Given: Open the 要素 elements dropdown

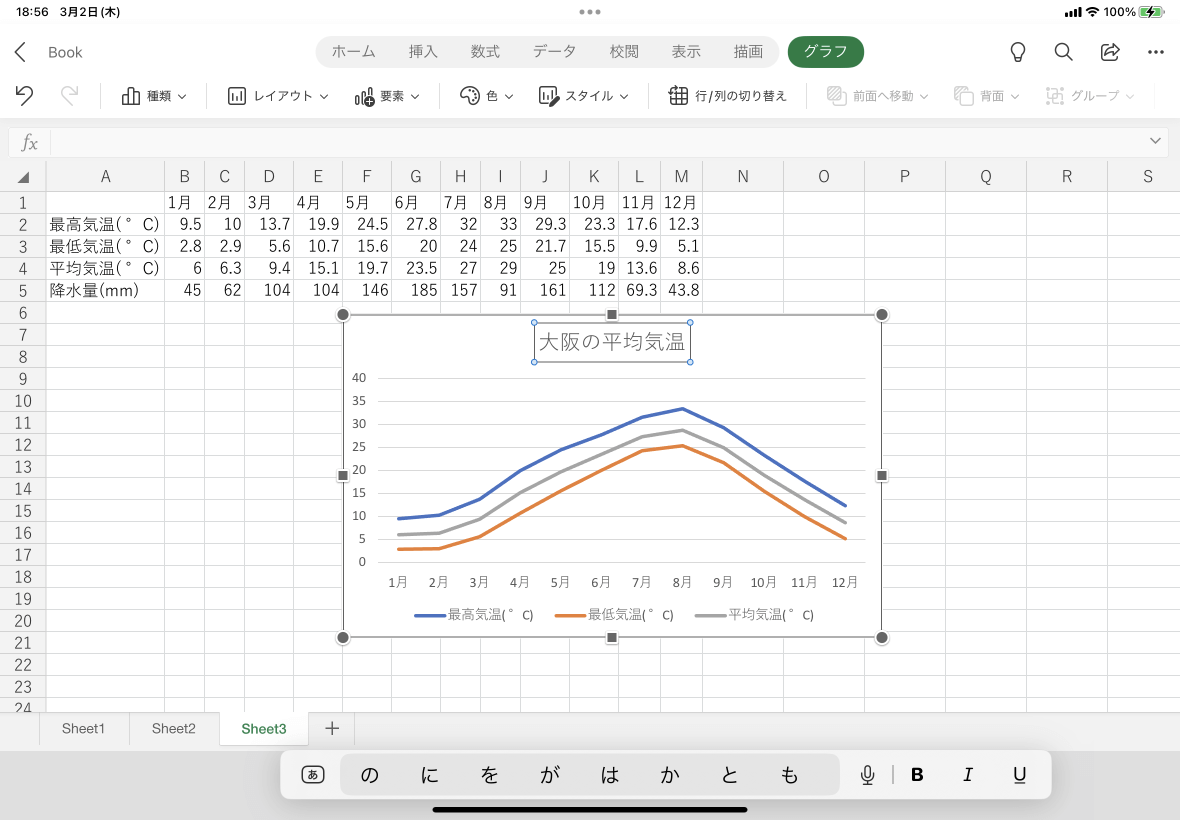Looking at the screenshot, I should pyautogui.click(x=387, y=96).
